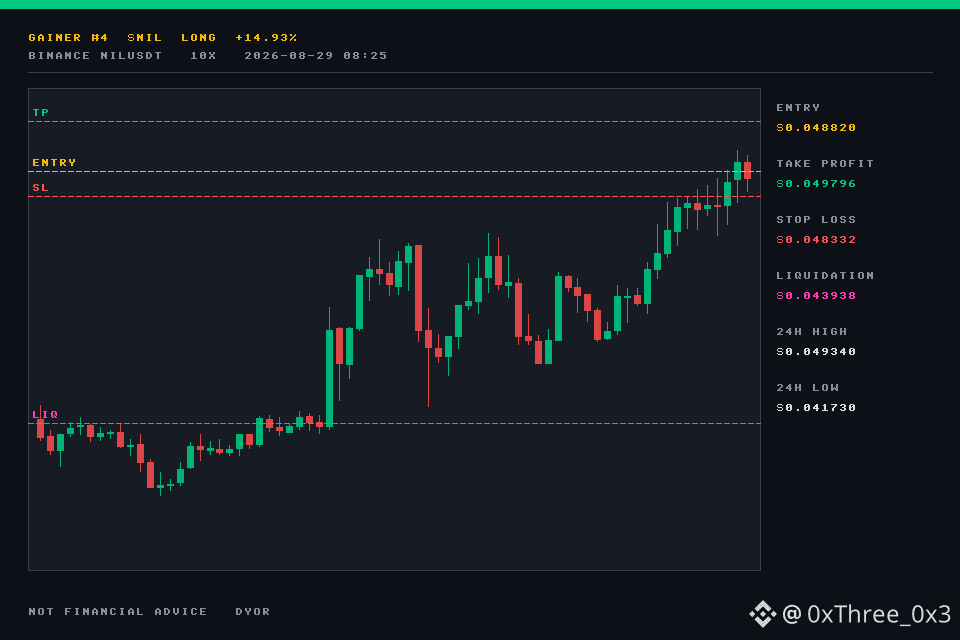Click the ENTRY label on the chart
The image size is (960, 640).
tap(54, 163)
